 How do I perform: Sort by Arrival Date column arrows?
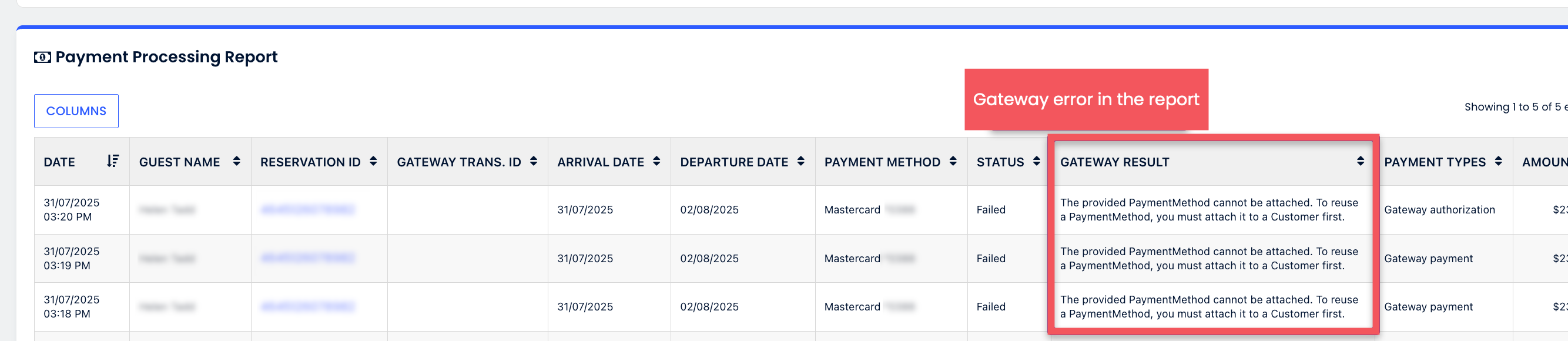pos(657,161)
